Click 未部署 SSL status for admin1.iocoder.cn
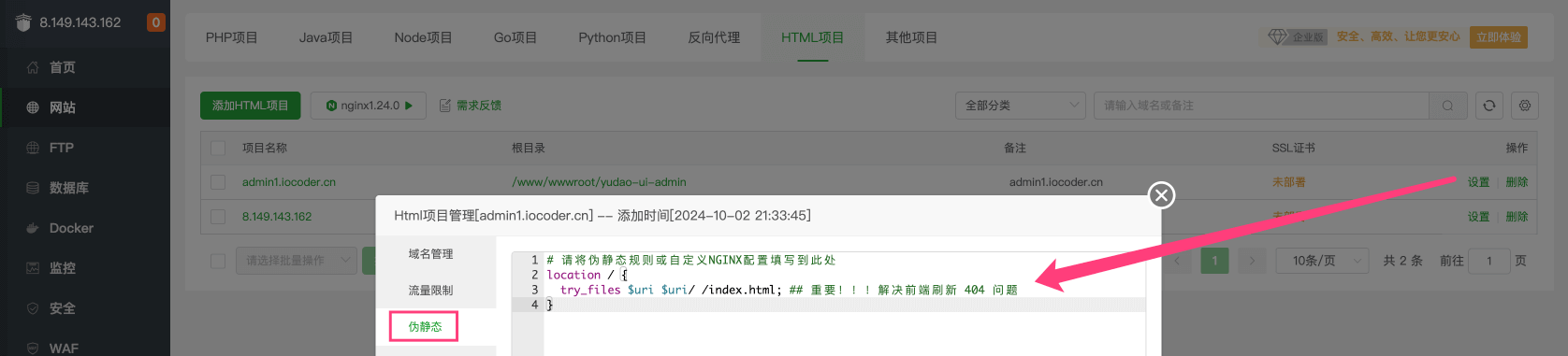 click(1288, 182)
